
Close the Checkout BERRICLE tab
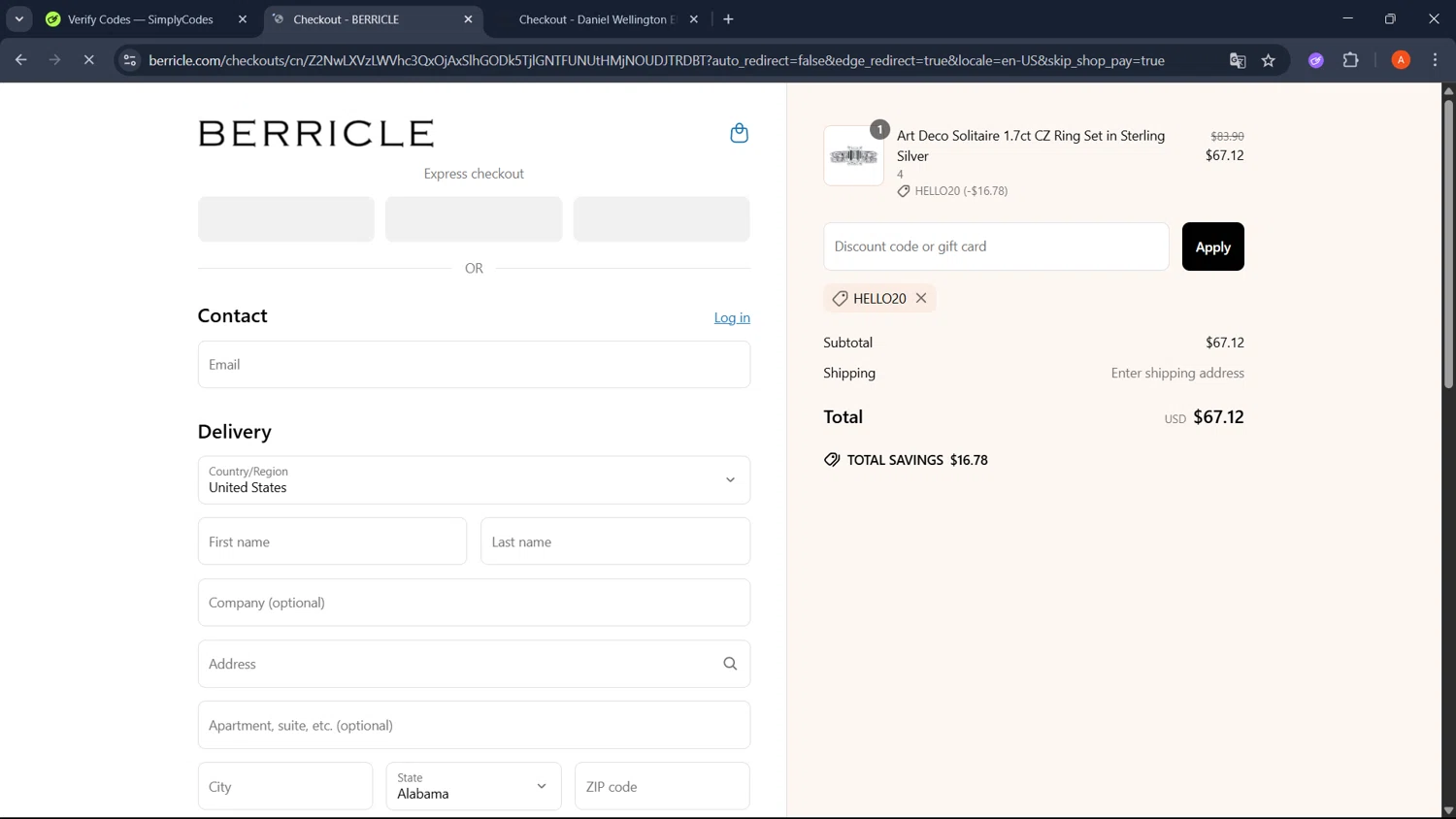(x=468, y=18)
